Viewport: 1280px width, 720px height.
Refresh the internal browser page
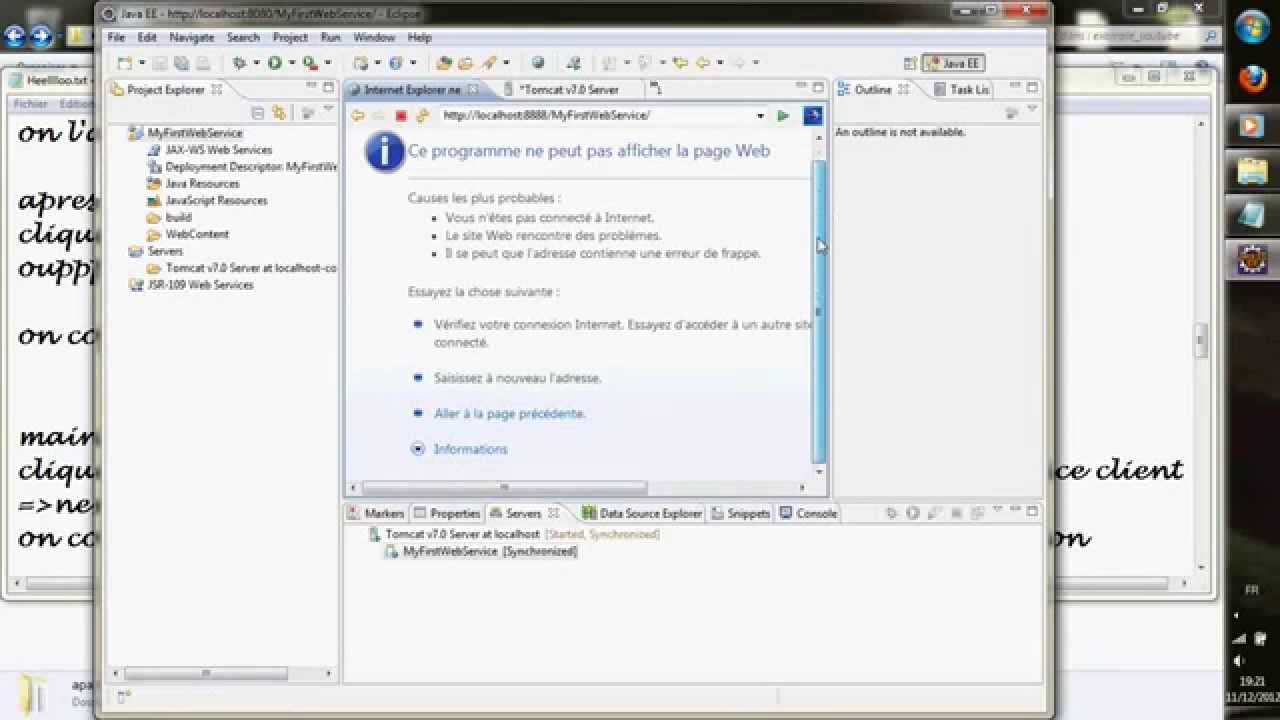click(x=422, y=116)
